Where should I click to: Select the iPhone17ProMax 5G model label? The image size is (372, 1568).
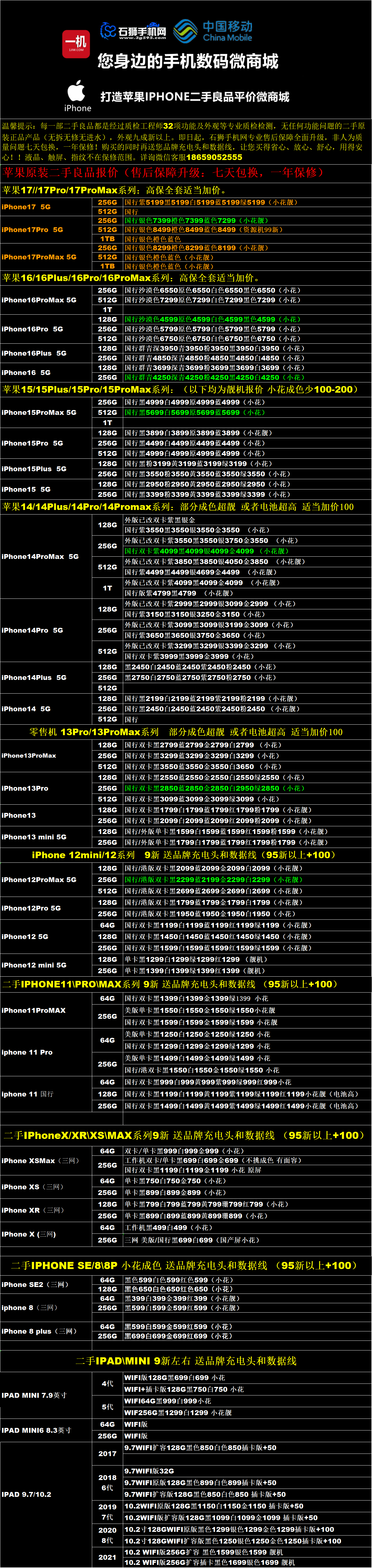click(39, 257)
